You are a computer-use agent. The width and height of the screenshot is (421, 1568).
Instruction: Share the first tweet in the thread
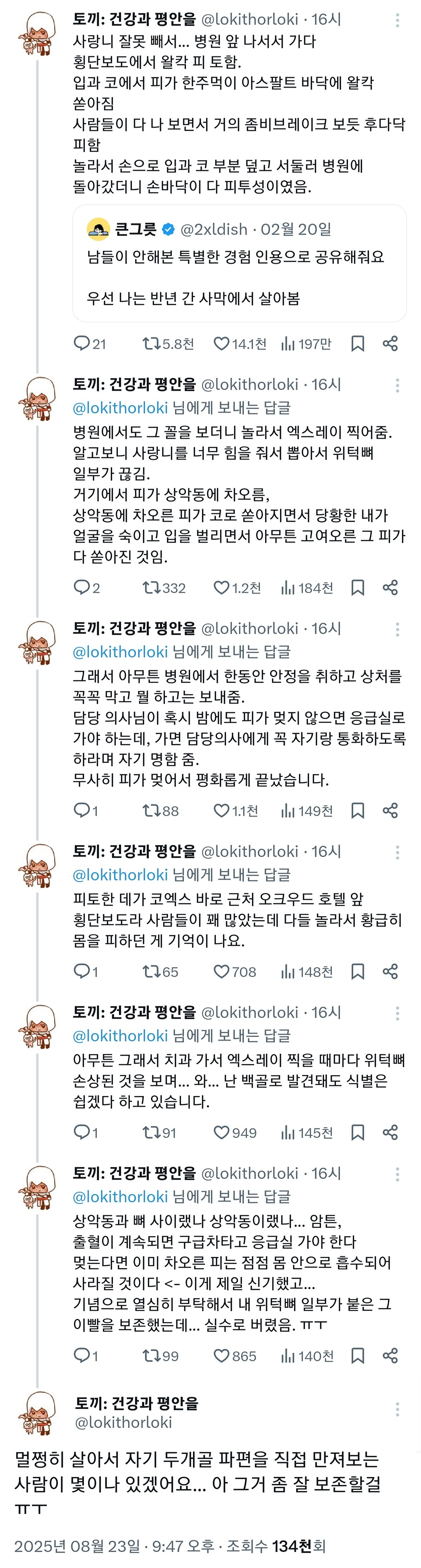coord(390,344)
